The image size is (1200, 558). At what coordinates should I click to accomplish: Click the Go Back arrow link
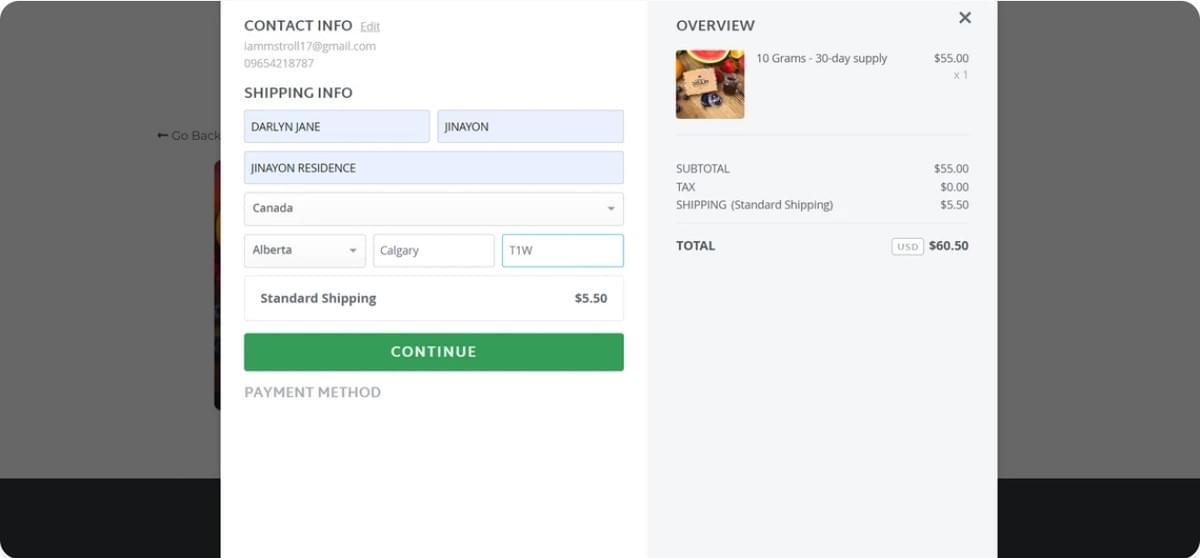[x=188, y=135]
